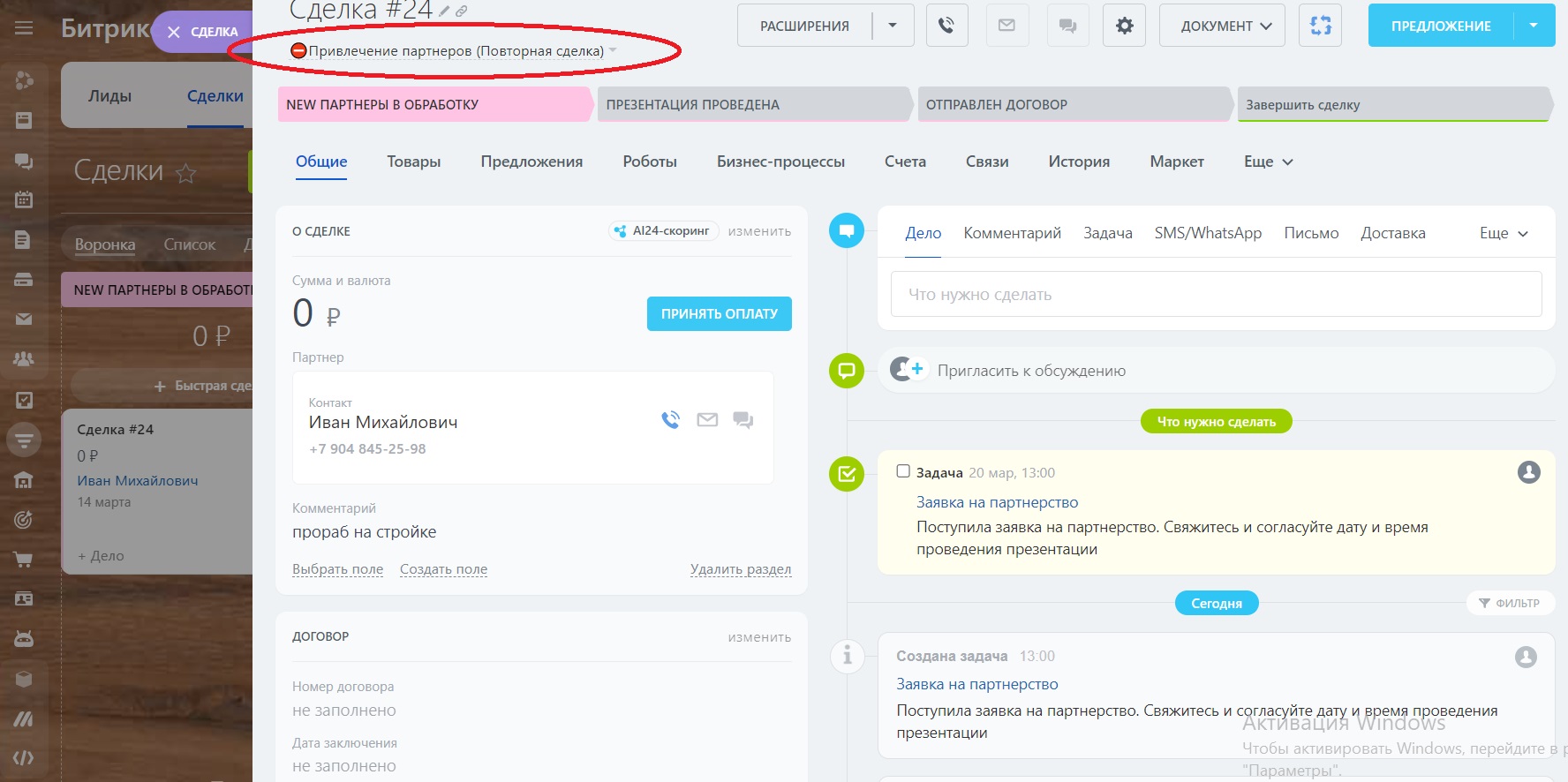1568x782 pixels.
Task: Mark task Заявка на партнерство as done
Action: coord(903,471)
